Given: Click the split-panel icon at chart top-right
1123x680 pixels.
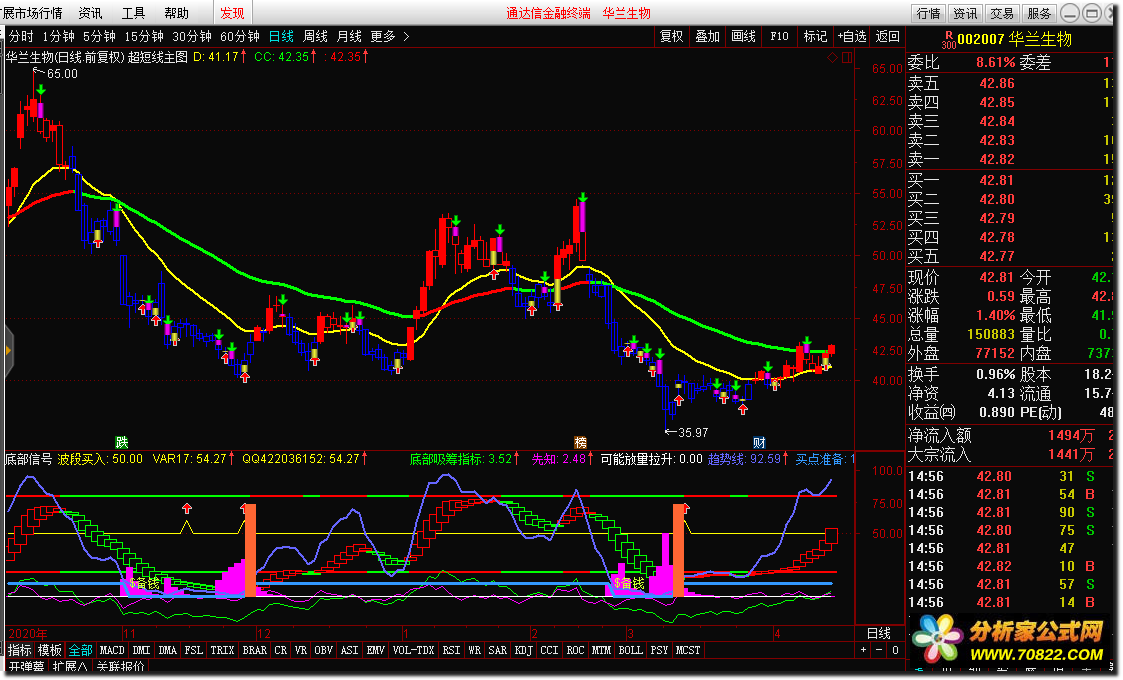Looking at the screenshot, I should (847, 57).
